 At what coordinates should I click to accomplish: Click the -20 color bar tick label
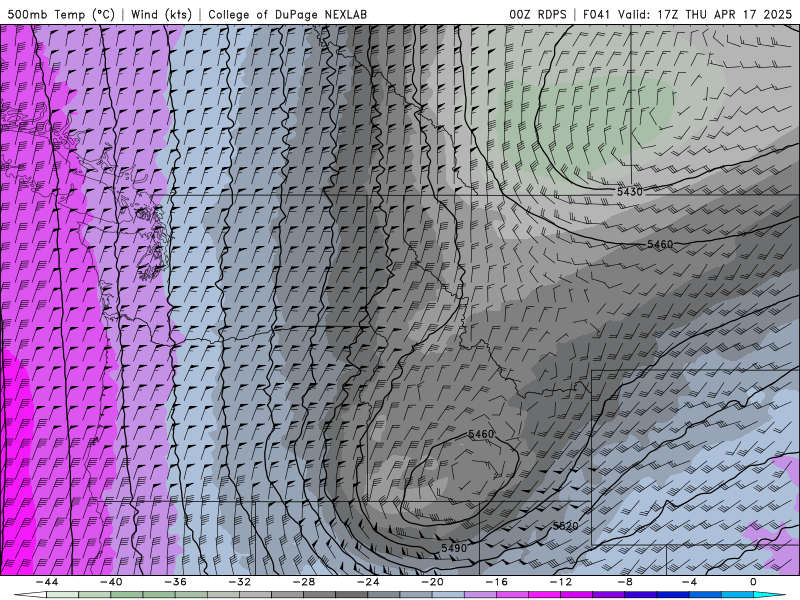433,582
